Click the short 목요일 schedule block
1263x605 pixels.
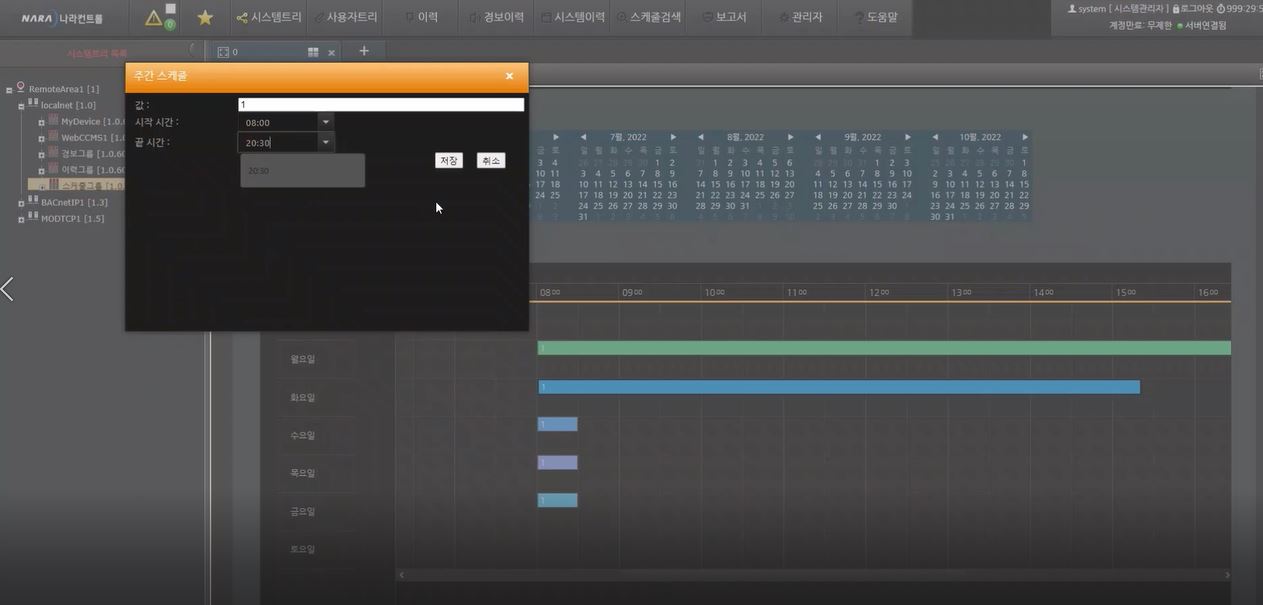point(557,462)
